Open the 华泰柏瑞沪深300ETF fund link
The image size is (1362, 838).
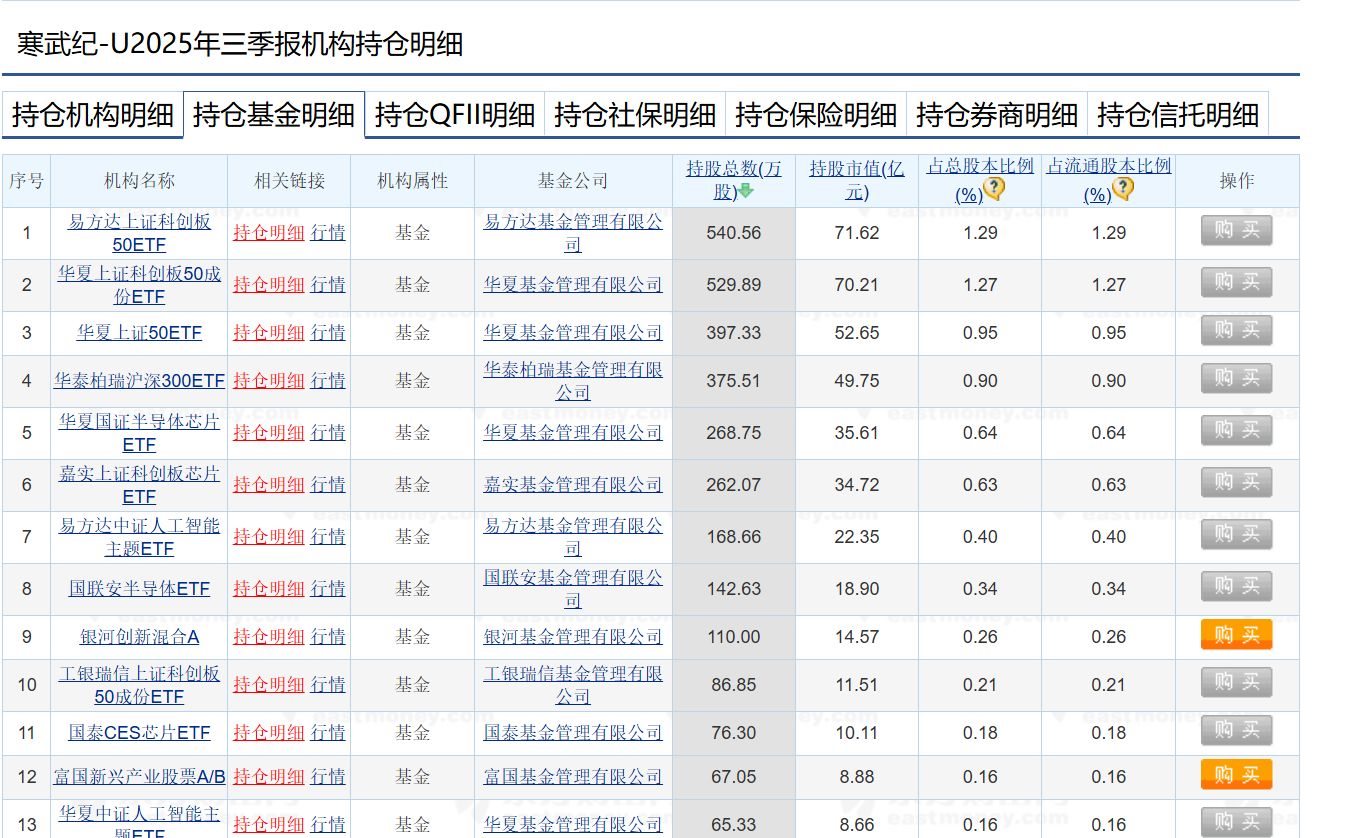tap(139, 381)
